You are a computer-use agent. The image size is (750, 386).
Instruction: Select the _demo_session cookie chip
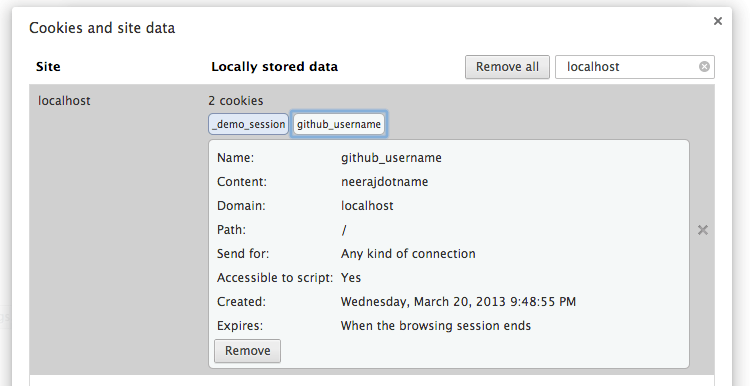tap(248, 124)
